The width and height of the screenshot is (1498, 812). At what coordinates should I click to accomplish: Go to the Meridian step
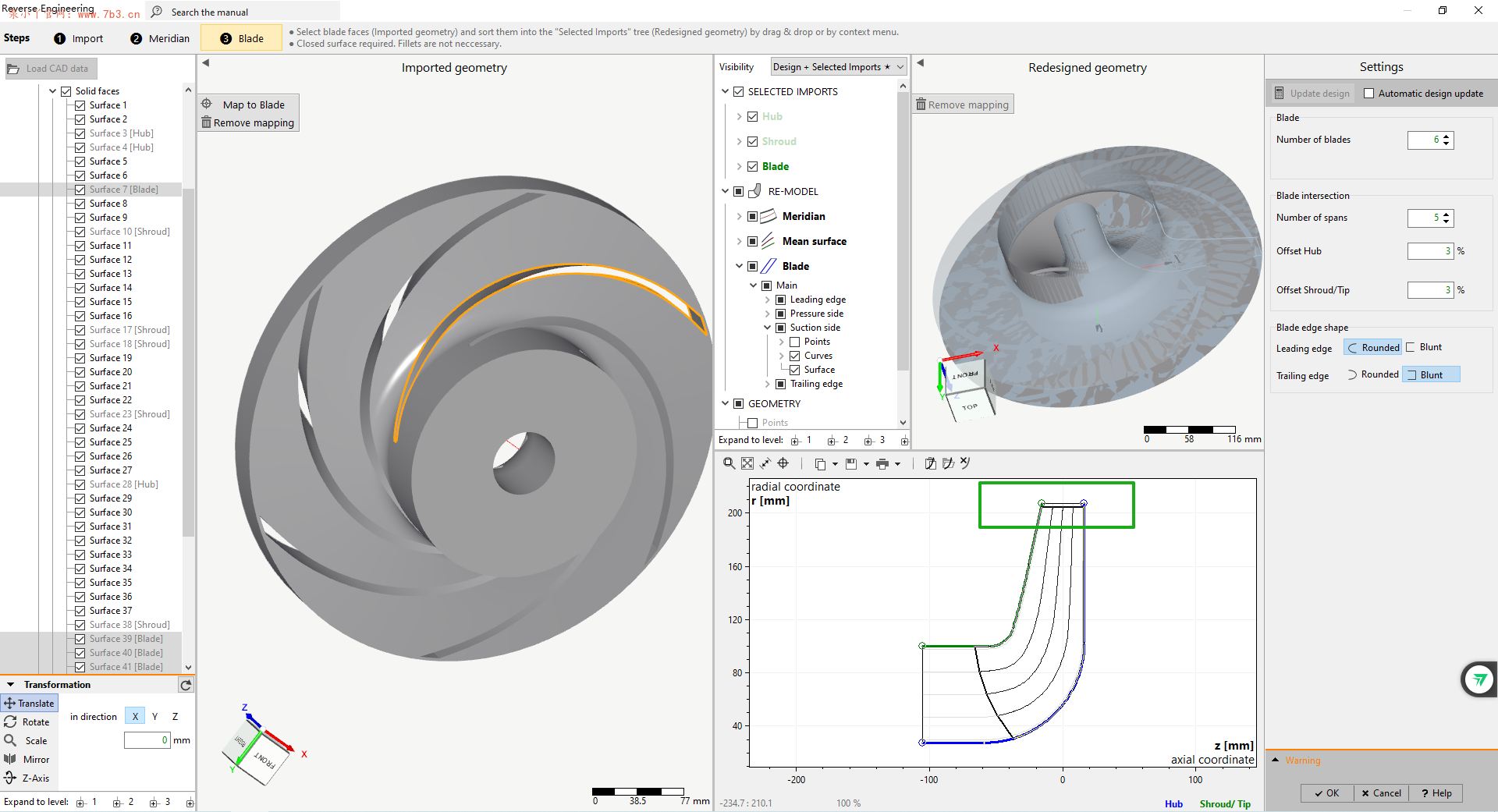160,39
